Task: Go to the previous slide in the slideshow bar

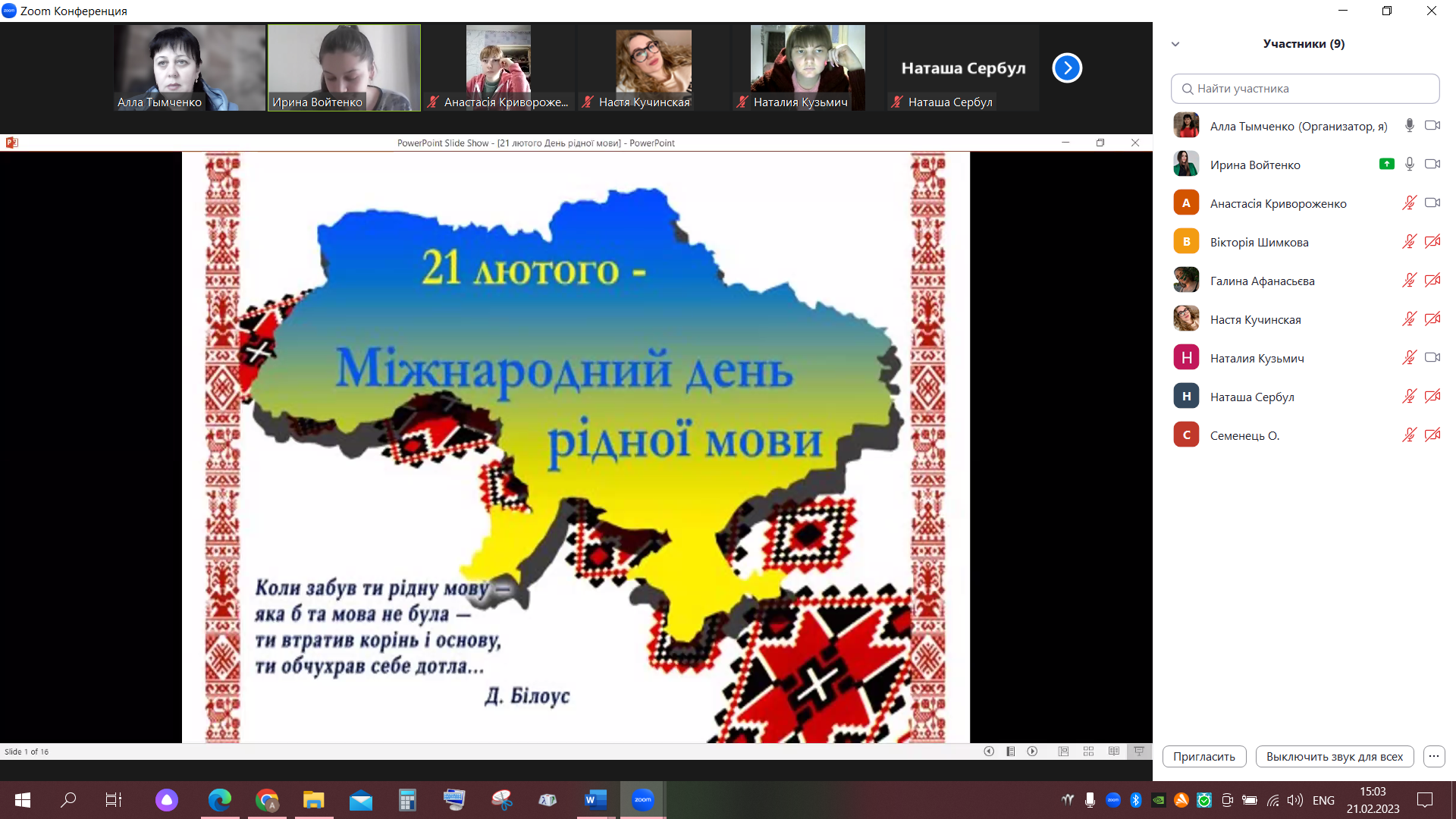Action: point(989,752)
